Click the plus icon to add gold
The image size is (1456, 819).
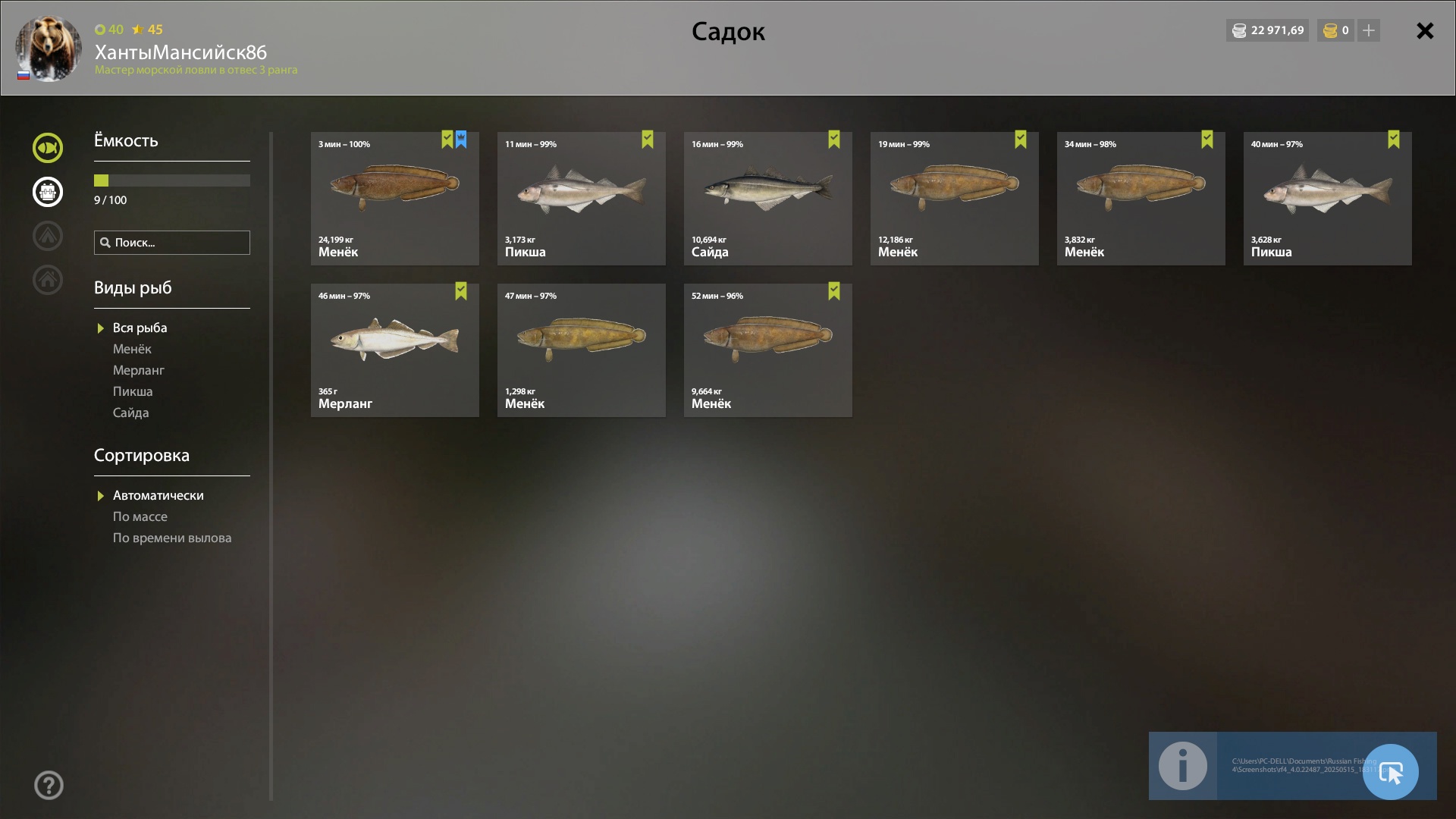point(1369,30)
